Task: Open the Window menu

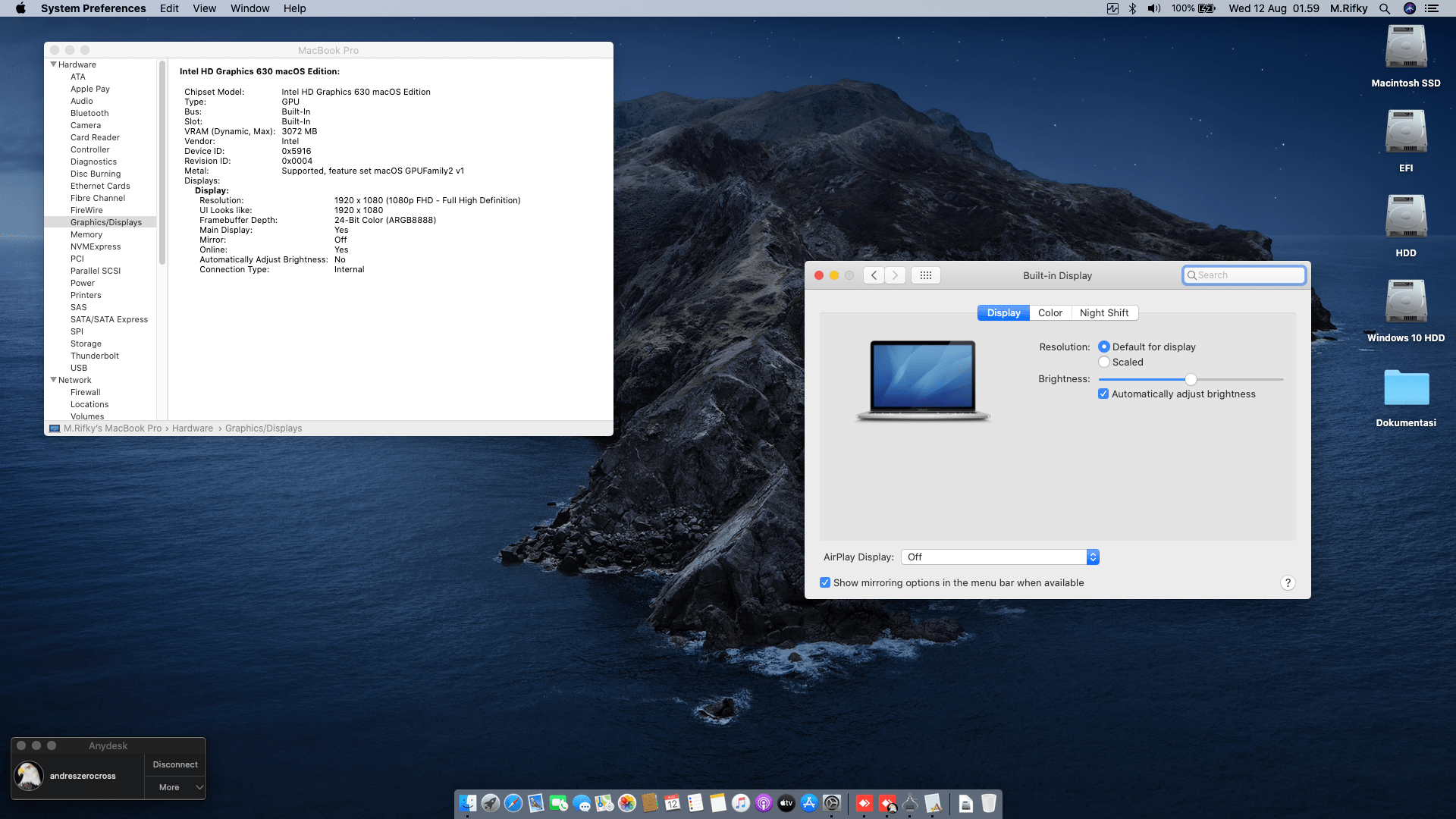Action: [x=249, y=8]
